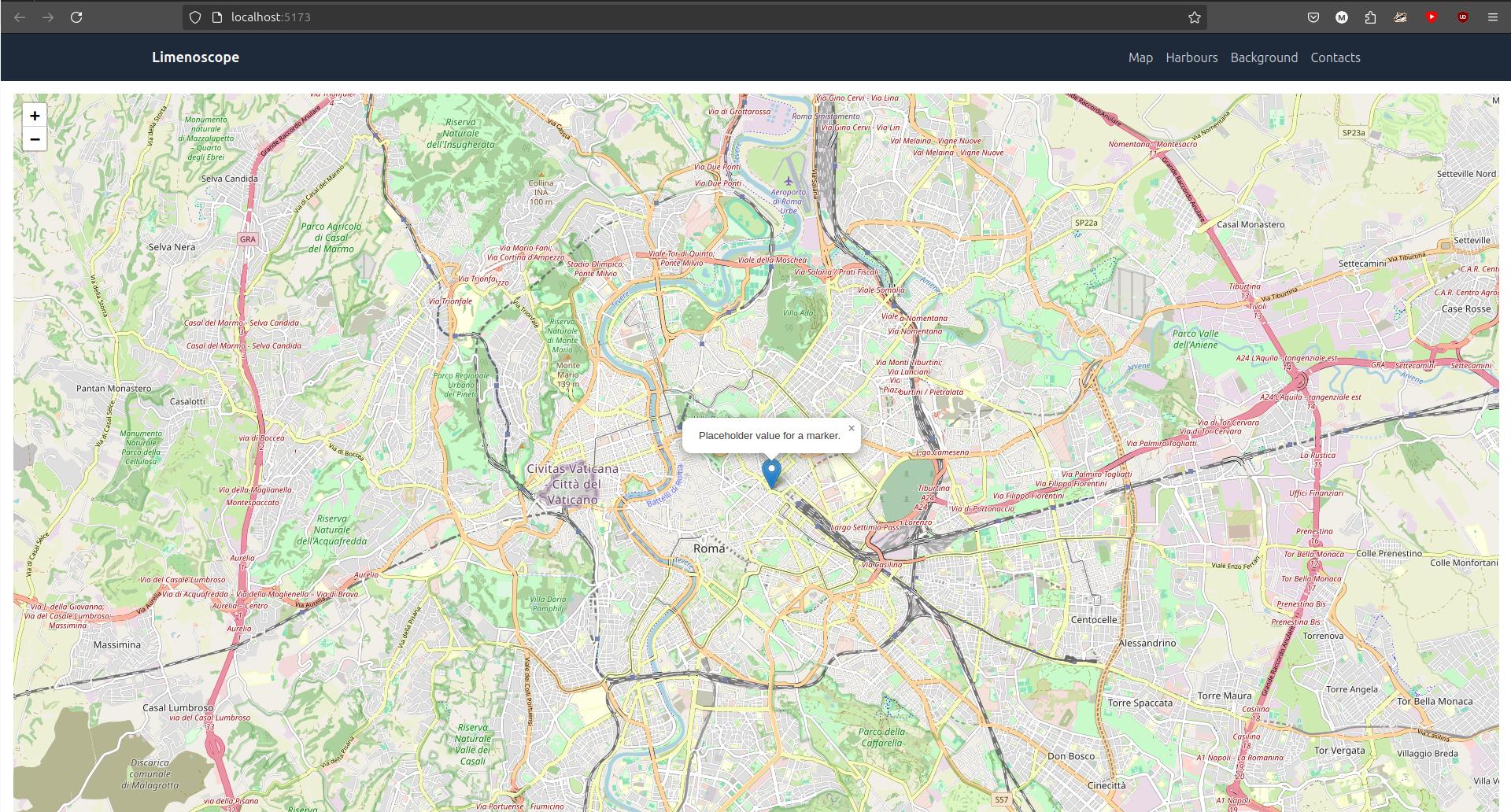Click the 'Civitas Vaticana' map label
Image resolution: width=1511 pixels, height=812 pixels.
coord(572,469)
